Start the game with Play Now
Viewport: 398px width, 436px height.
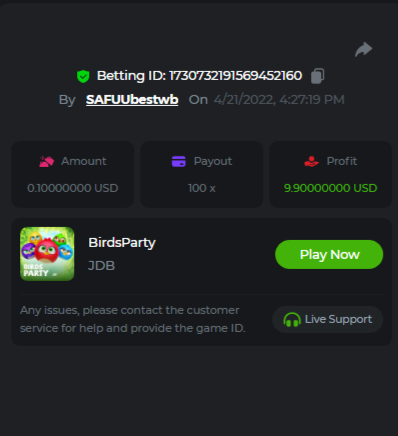click(x=329, y=254)
